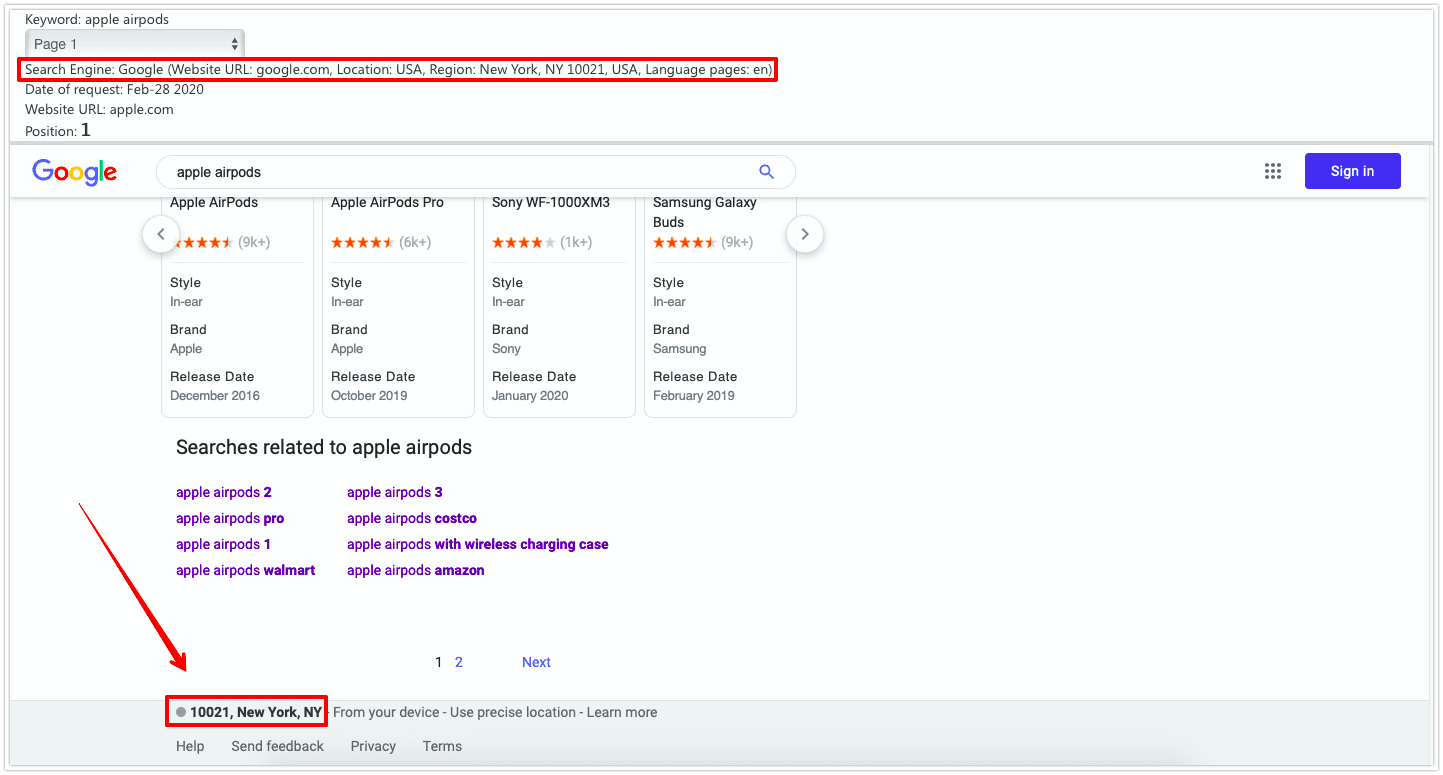Viewport: 1443px width, 775px height.
Task: Click airpods with wireless charging case link
Action: [x=478, y=544]
